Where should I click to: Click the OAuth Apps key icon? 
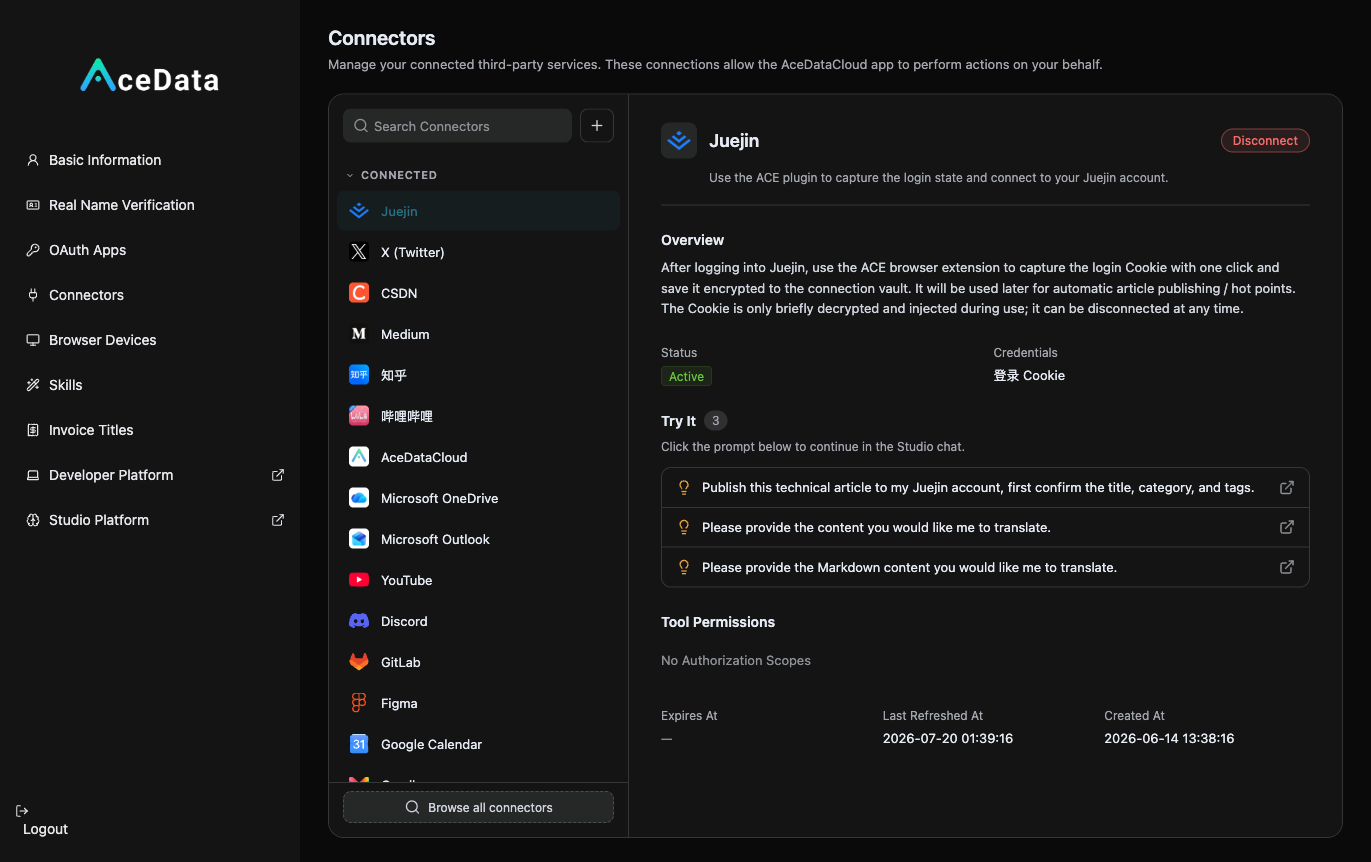pyautogui.click(x=33, y=250)
